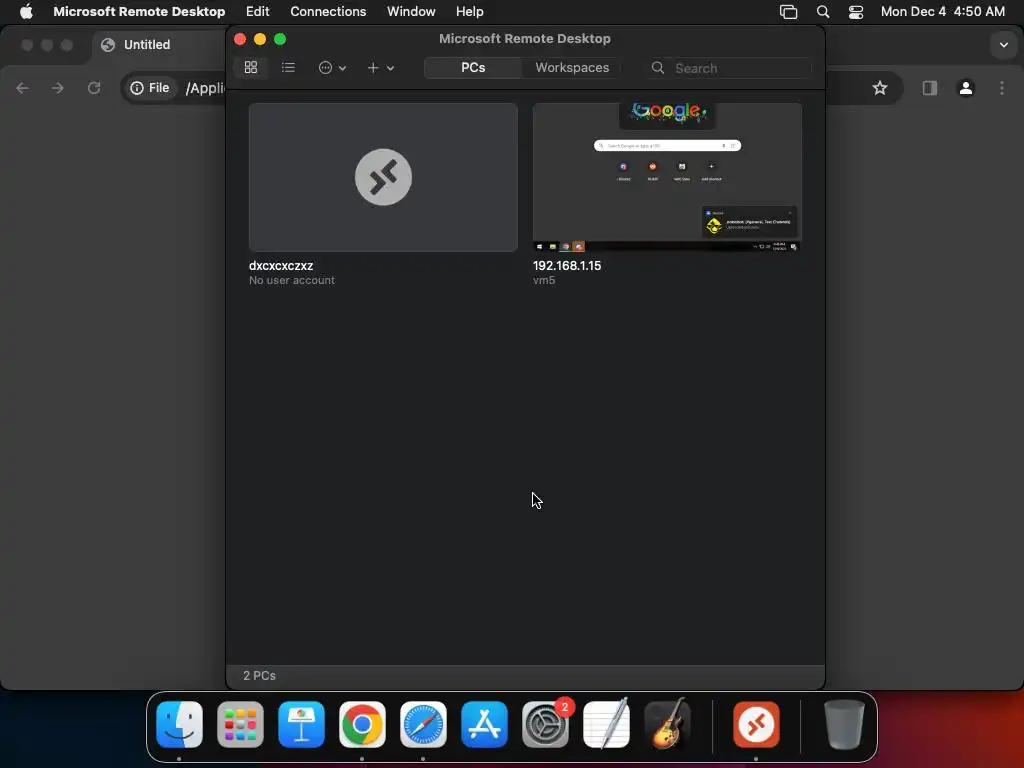This screenshot has width=1024, height=768.
Task: Click the back arrow in Chrome
Action: coord(22,88)
